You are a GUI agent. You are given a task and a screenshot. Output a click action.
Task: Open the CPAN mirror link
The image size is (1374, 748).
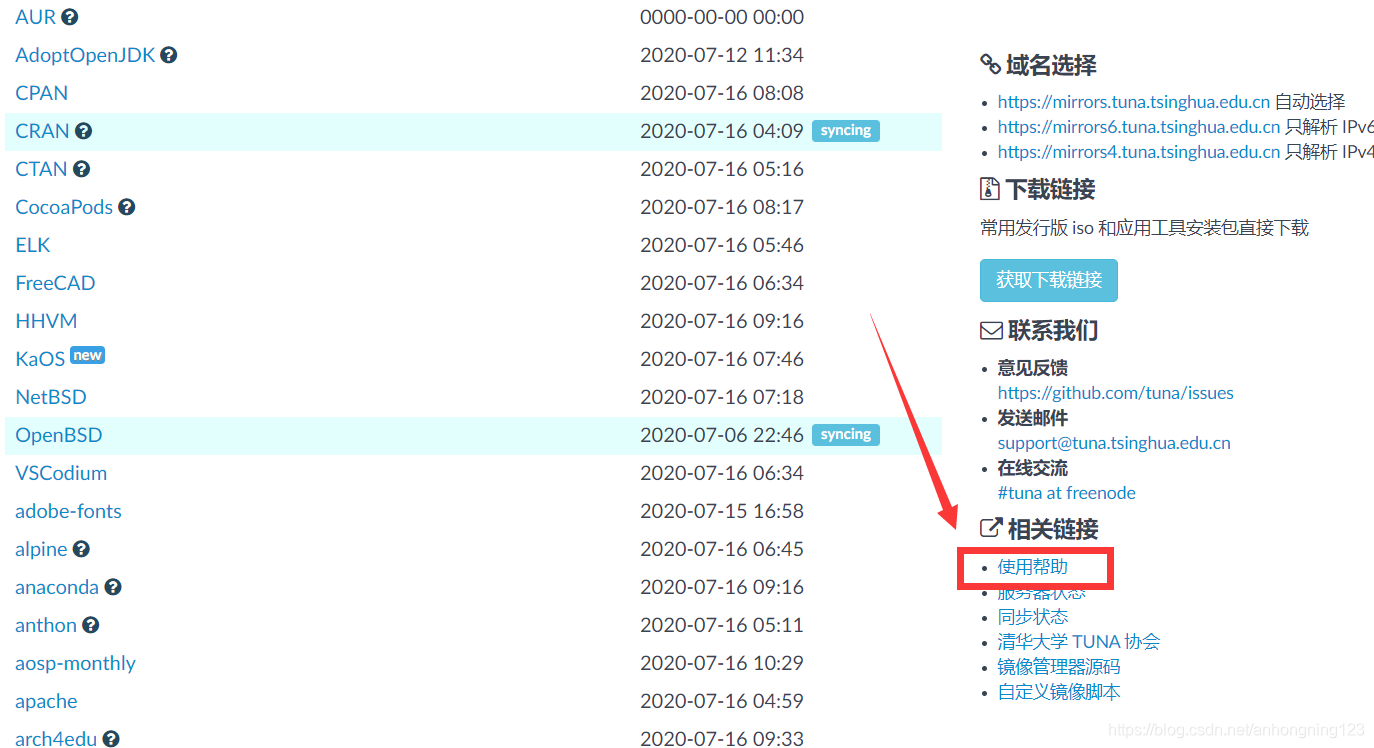pos(42,93)
